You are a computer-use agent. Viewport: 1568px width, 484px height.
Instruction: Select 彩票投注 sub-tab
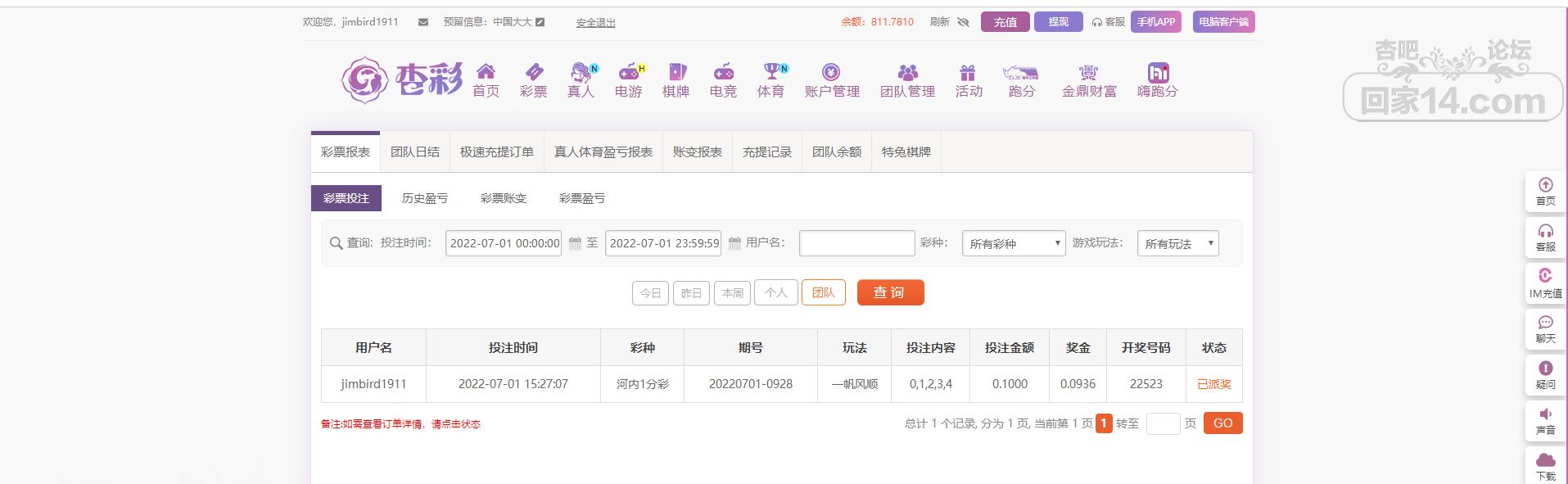346,198
